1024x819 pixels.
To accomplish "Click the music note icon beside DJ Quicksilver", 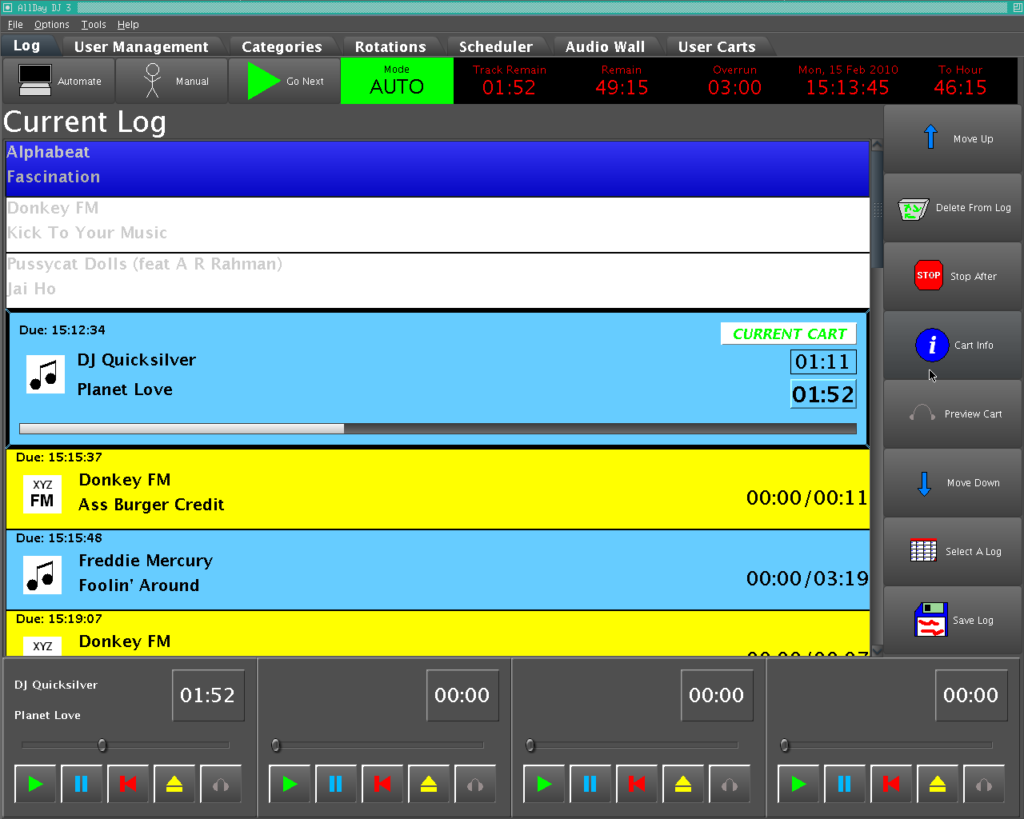I will [45, 374].
